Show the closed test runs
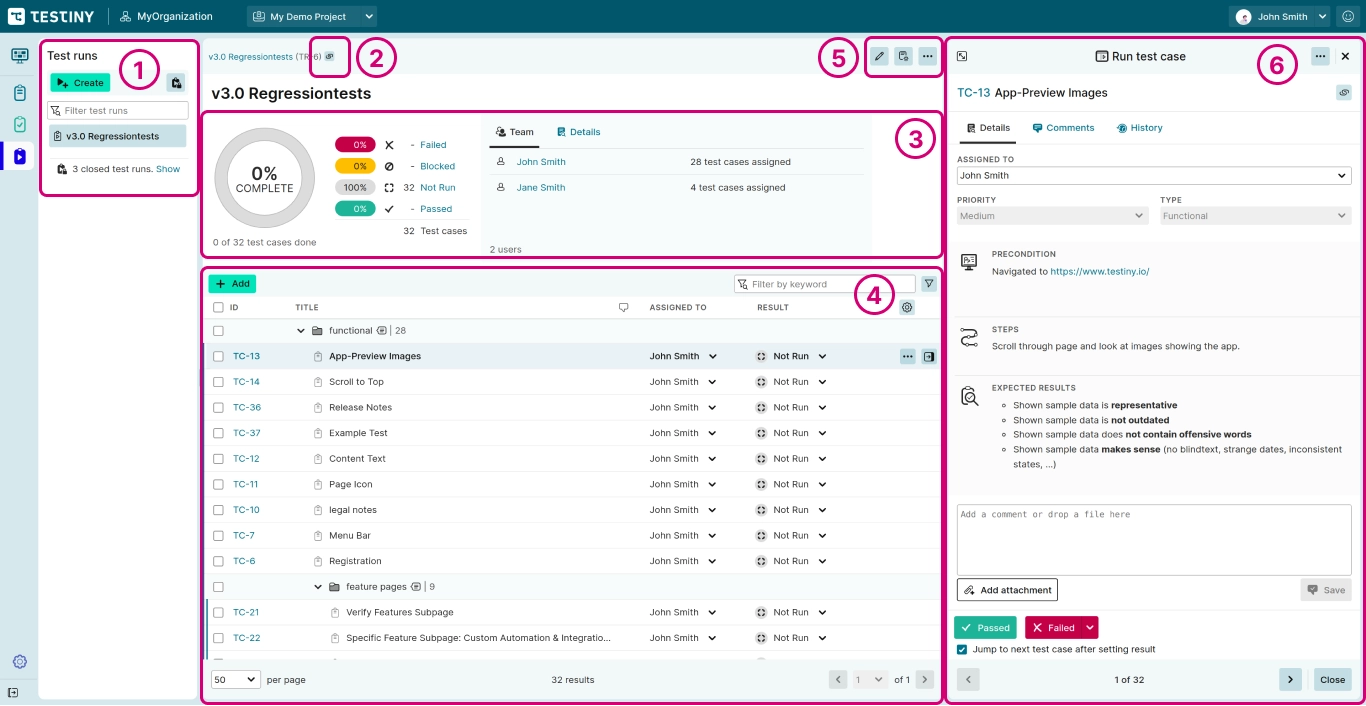This screenshot has width=1366, height=706. click(x=168, y=169)
